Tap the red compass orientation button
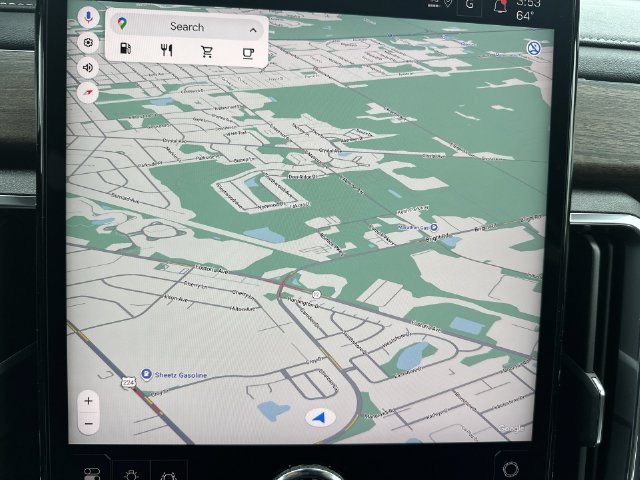This screenshot has height=480, width=640. point(88,92)
